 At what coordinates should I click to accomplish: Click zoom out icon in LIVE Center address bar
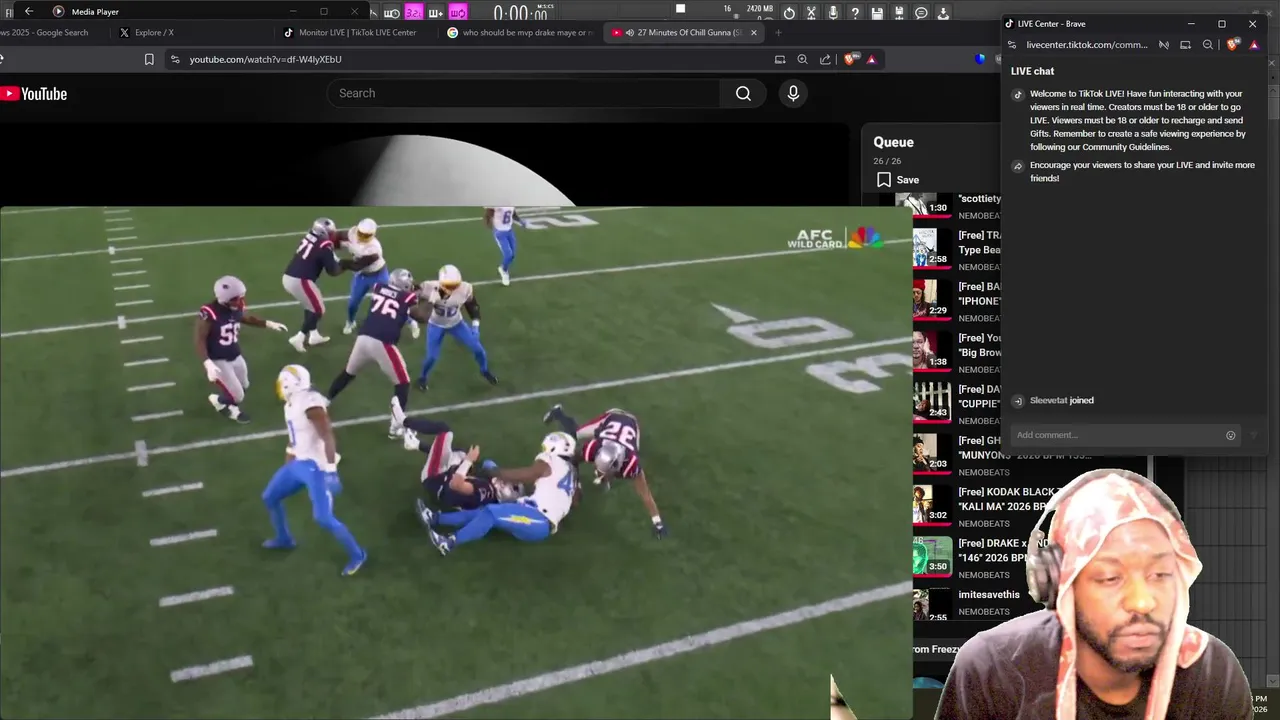(x=1208, y=45)
